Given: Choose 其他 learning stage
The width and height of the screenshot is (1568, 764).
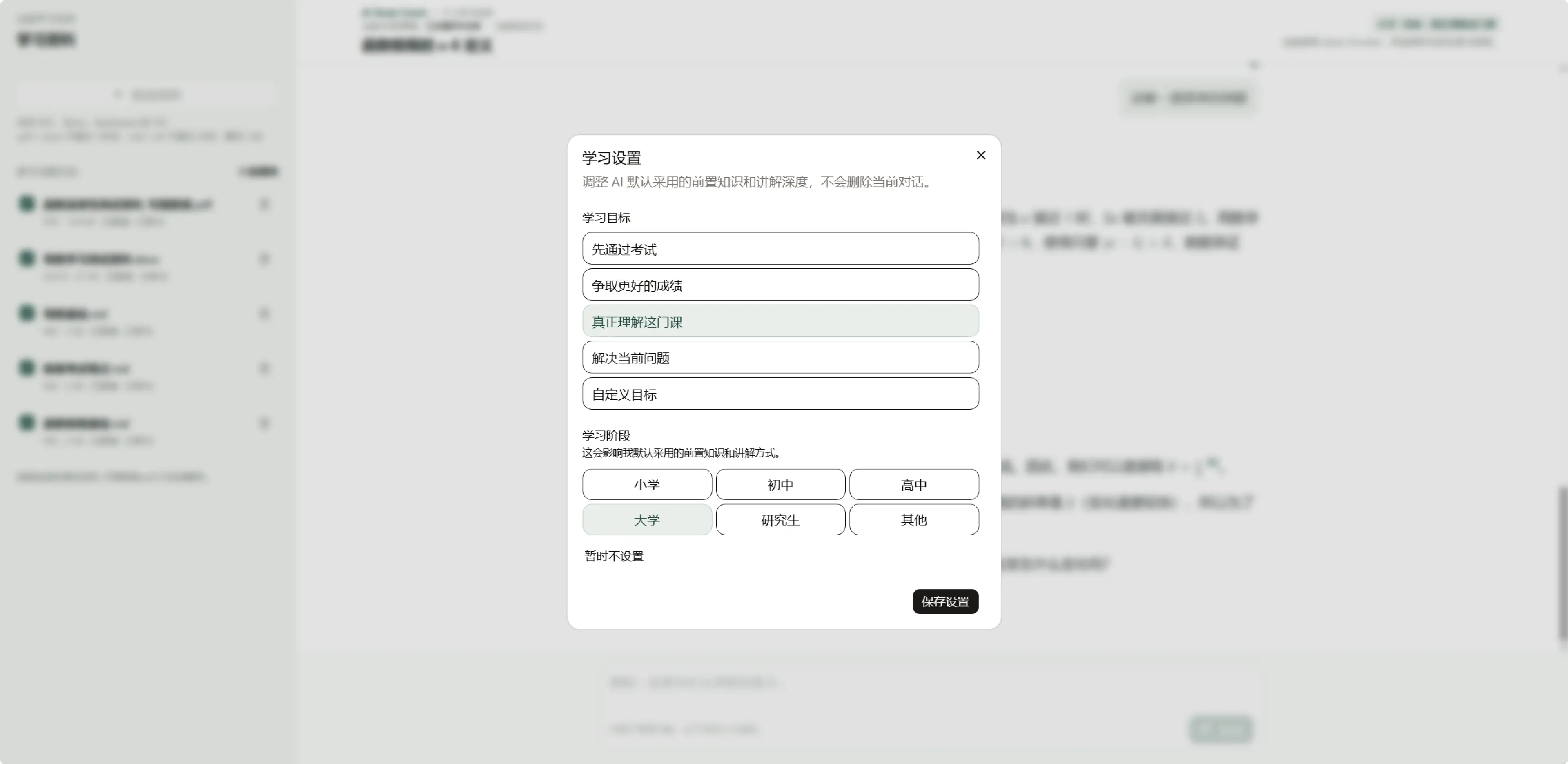Looking at the screenshot, I should pos(914,519).
